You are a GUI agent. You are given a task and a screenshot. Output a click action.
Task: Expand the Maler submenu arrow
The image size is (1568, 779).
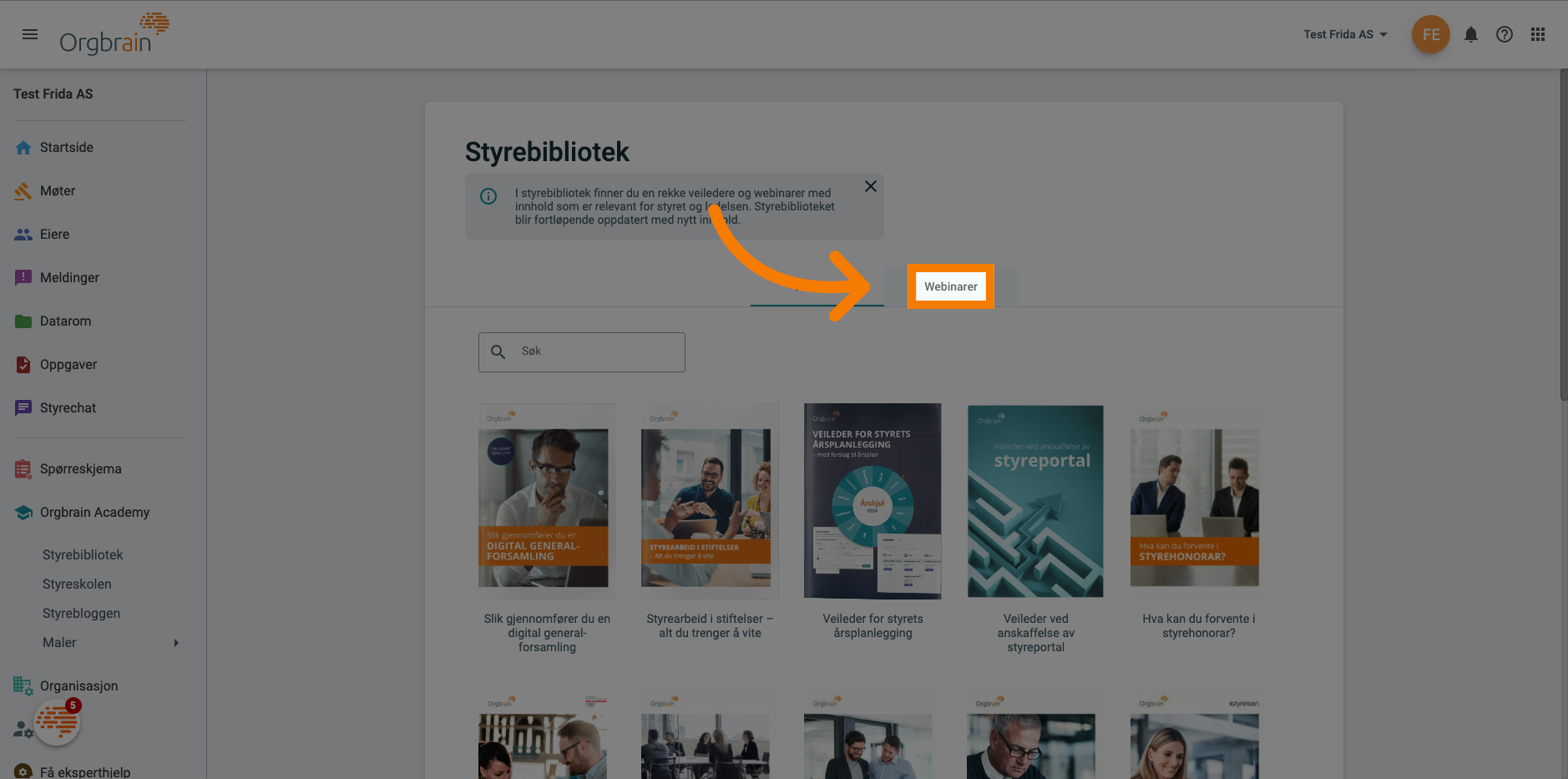pos(176,642)
